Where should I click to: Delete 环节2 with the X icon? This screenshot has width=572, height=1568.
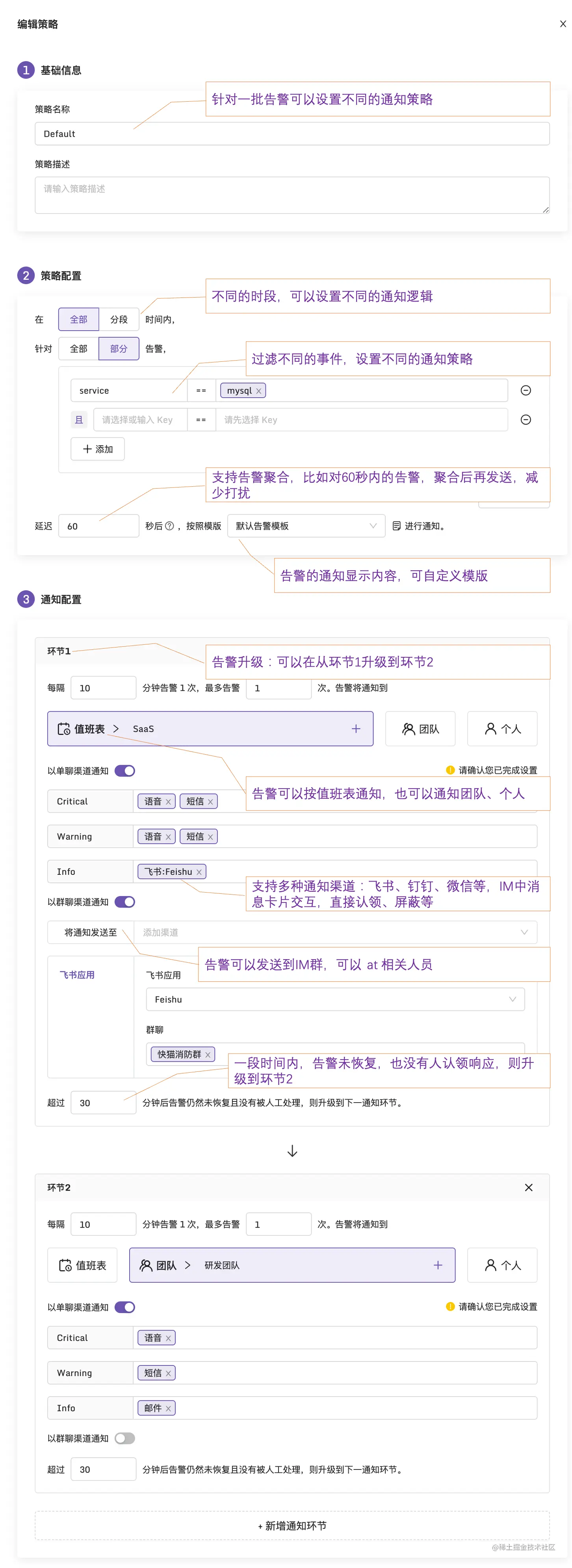pos(528,1187)
